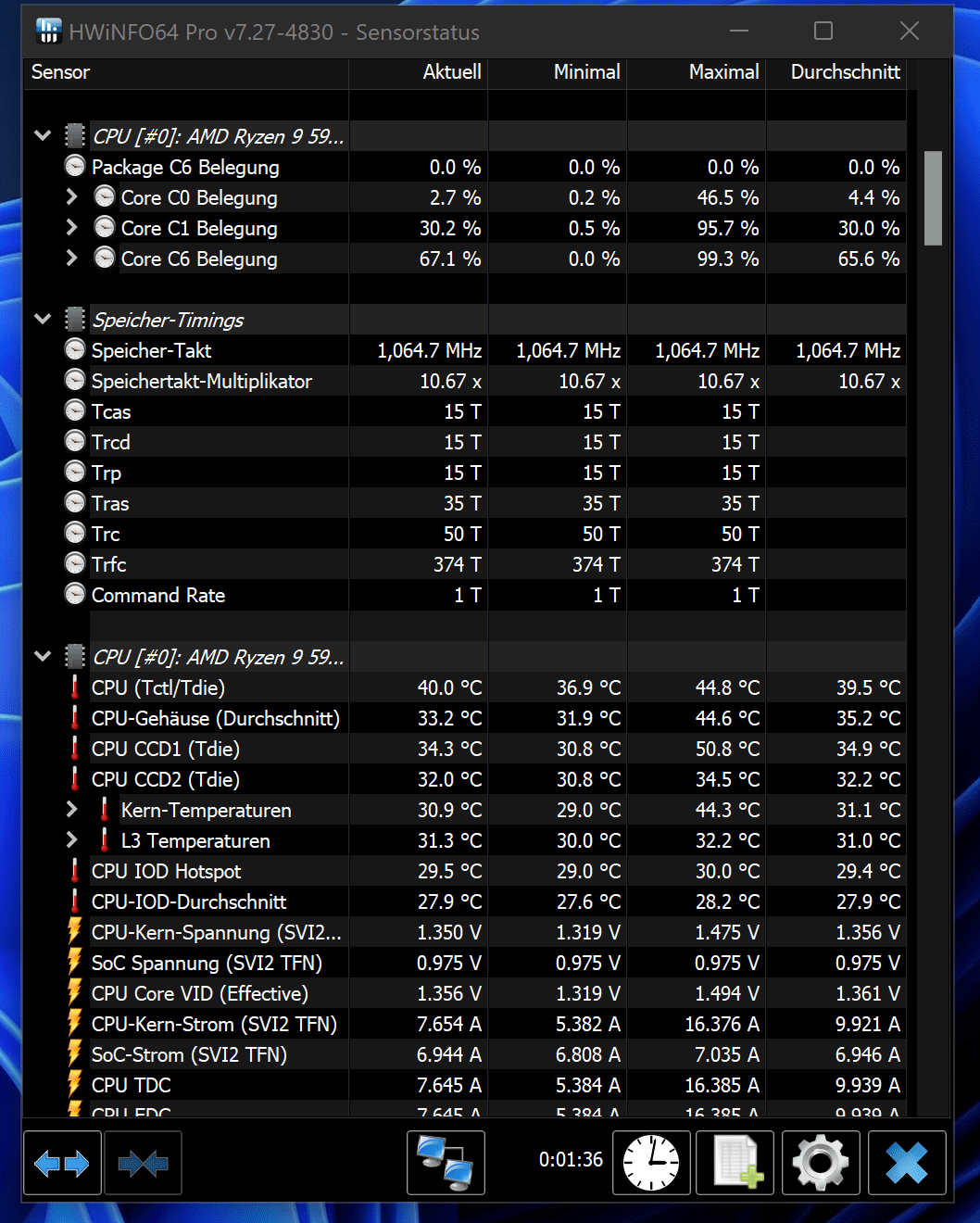Image resolution: width=980 pixels, height=1223 pixels.
Task: Click clock icon beside Trfc
Action: tap(75, 564)
